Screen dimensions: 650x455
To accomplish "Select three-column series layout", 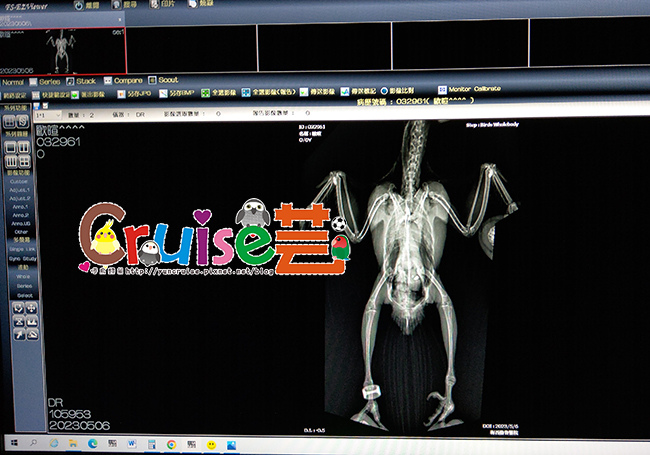I will [11, 161].
